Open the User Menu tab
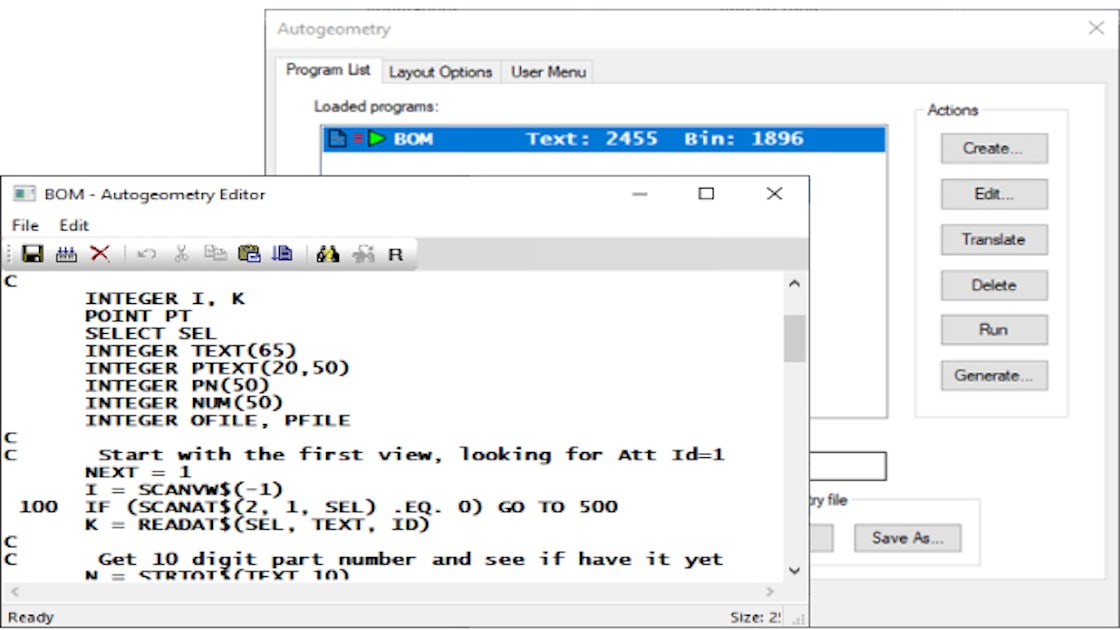Viewport: 1120px width, 630px height. 548,71
